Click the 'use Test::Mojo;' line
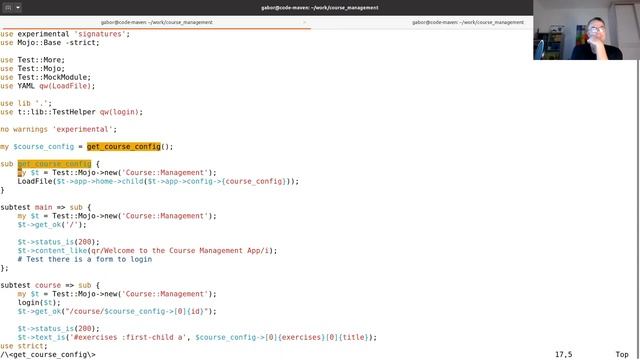The image size is (640, 360). pyautogui.click(x=33, y=69)
